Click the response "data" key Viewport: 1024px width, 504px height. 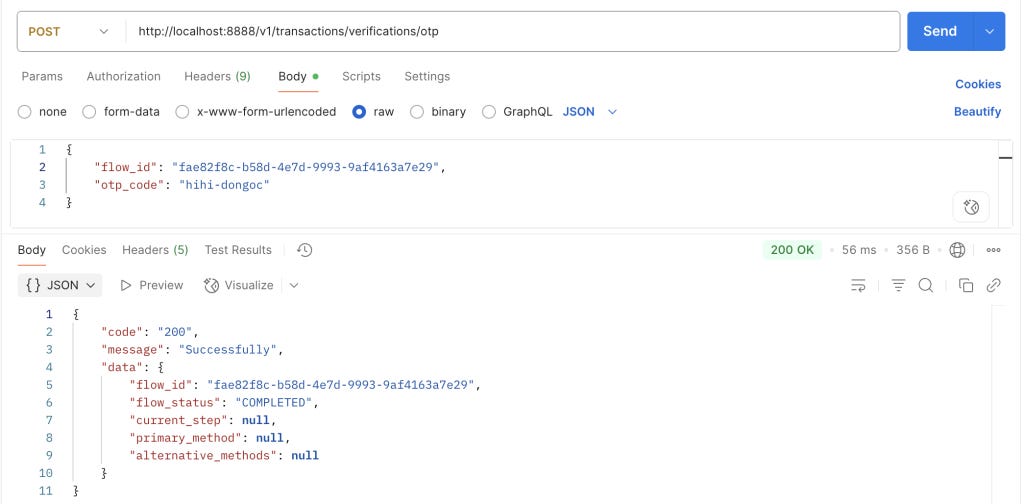122,367
